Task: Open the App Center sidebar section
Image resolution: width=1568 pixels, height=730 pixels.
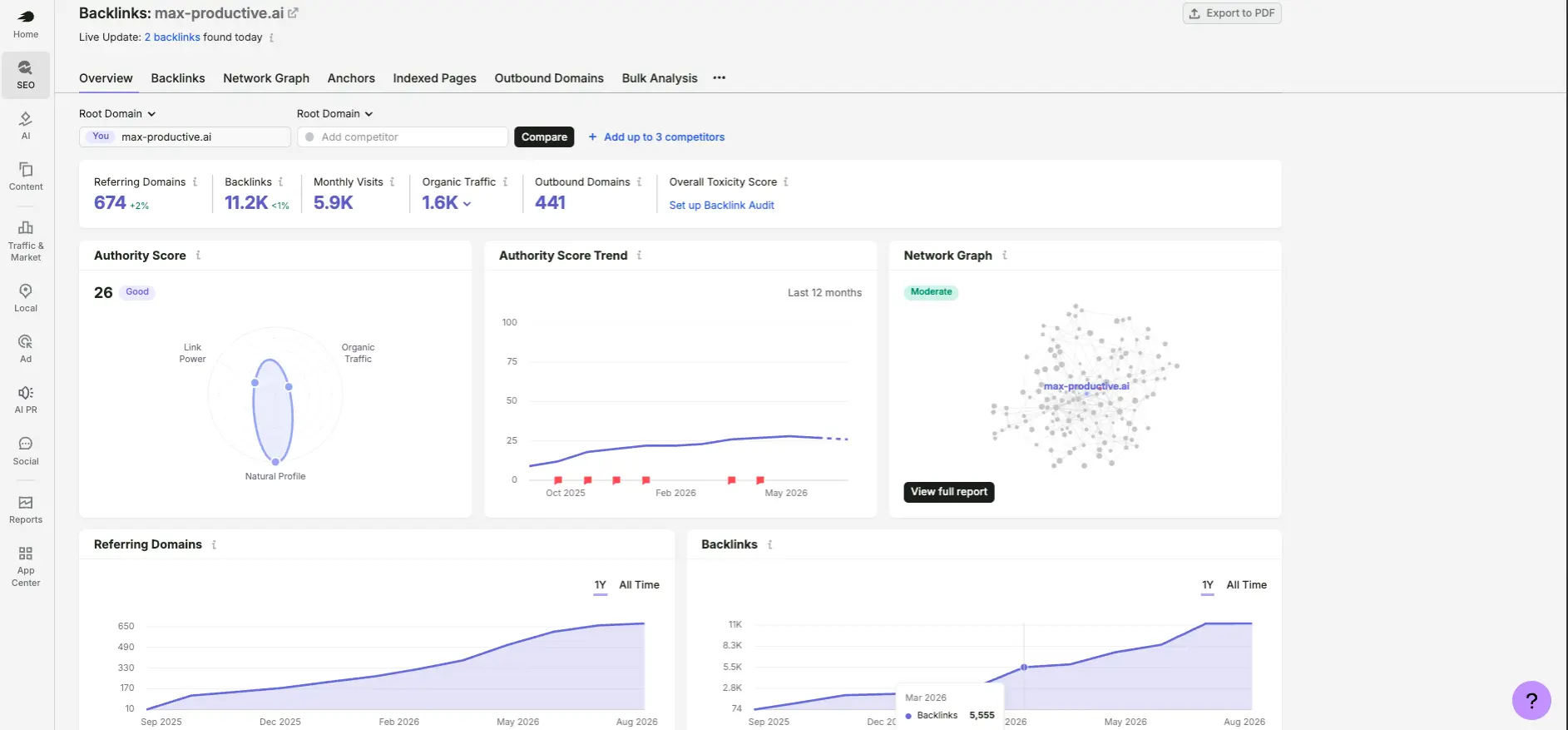Action: (x=26, y=567)
